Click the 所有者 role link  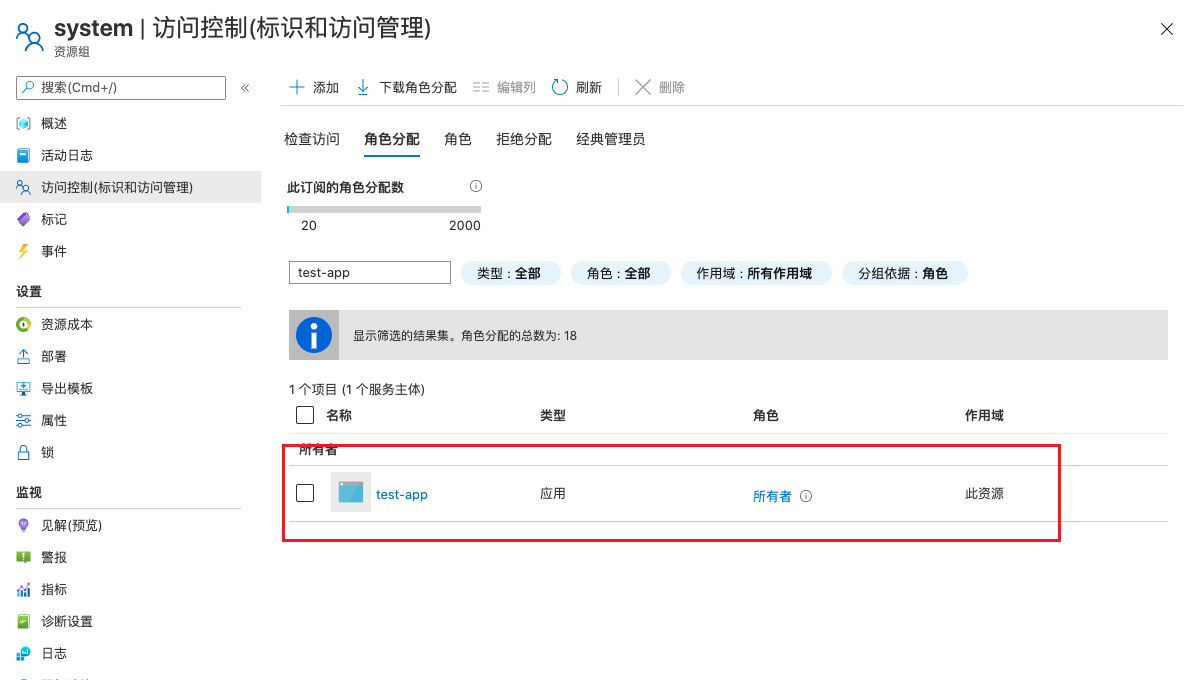point(772,496)
